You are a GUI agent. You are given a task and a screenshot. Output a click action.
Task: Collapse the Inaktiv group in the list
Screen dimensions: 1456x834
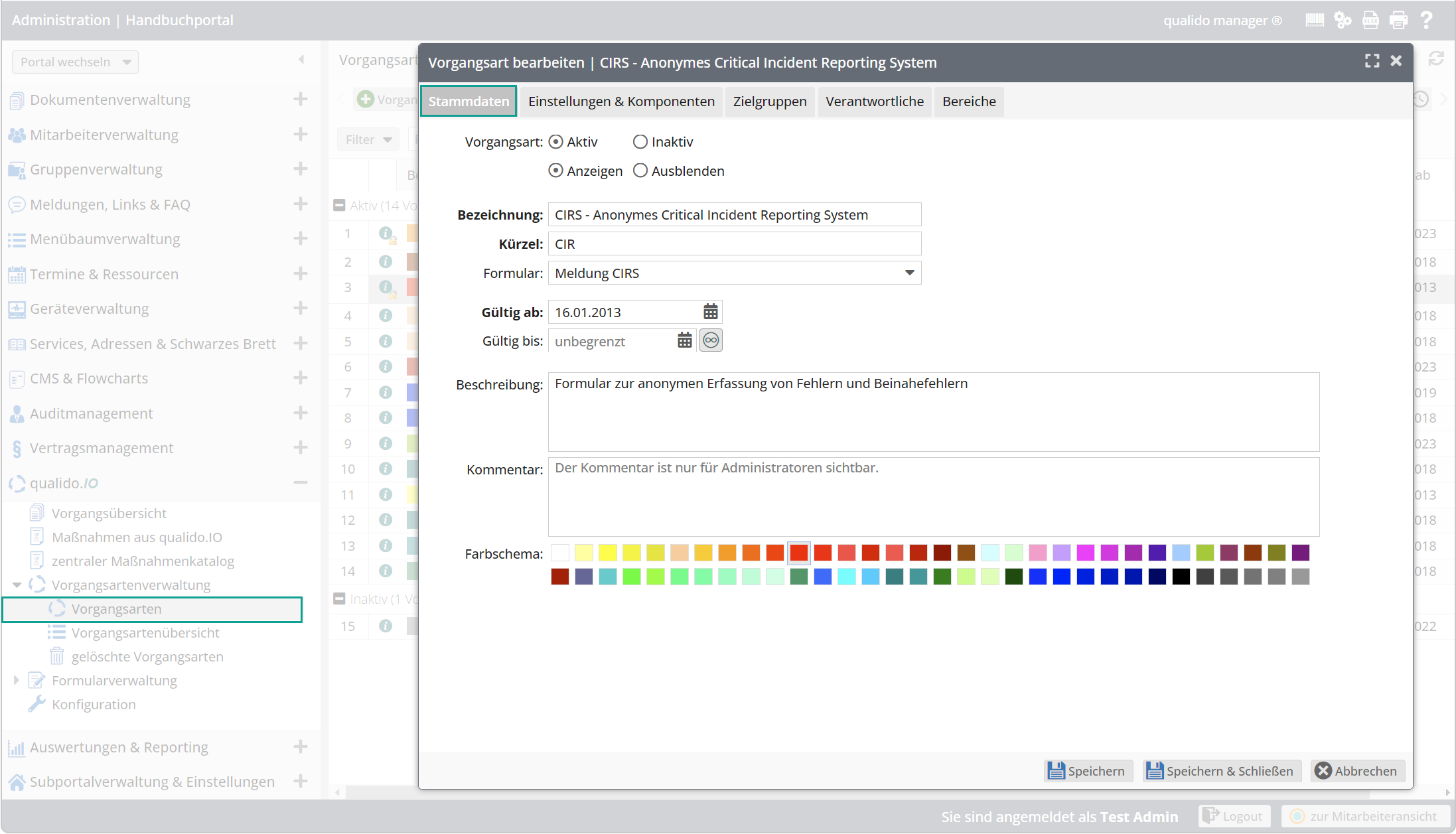(339, 598)
